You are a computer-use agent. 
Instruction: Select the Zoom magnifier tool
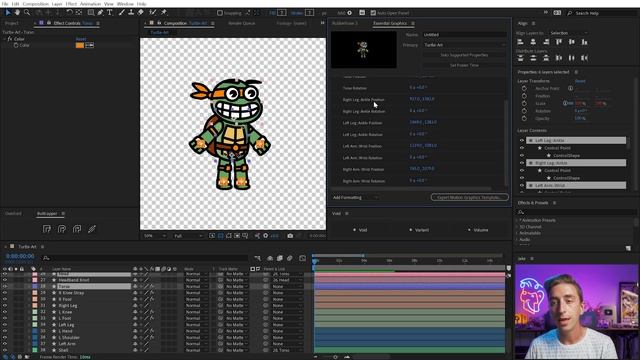coord(27,13)
